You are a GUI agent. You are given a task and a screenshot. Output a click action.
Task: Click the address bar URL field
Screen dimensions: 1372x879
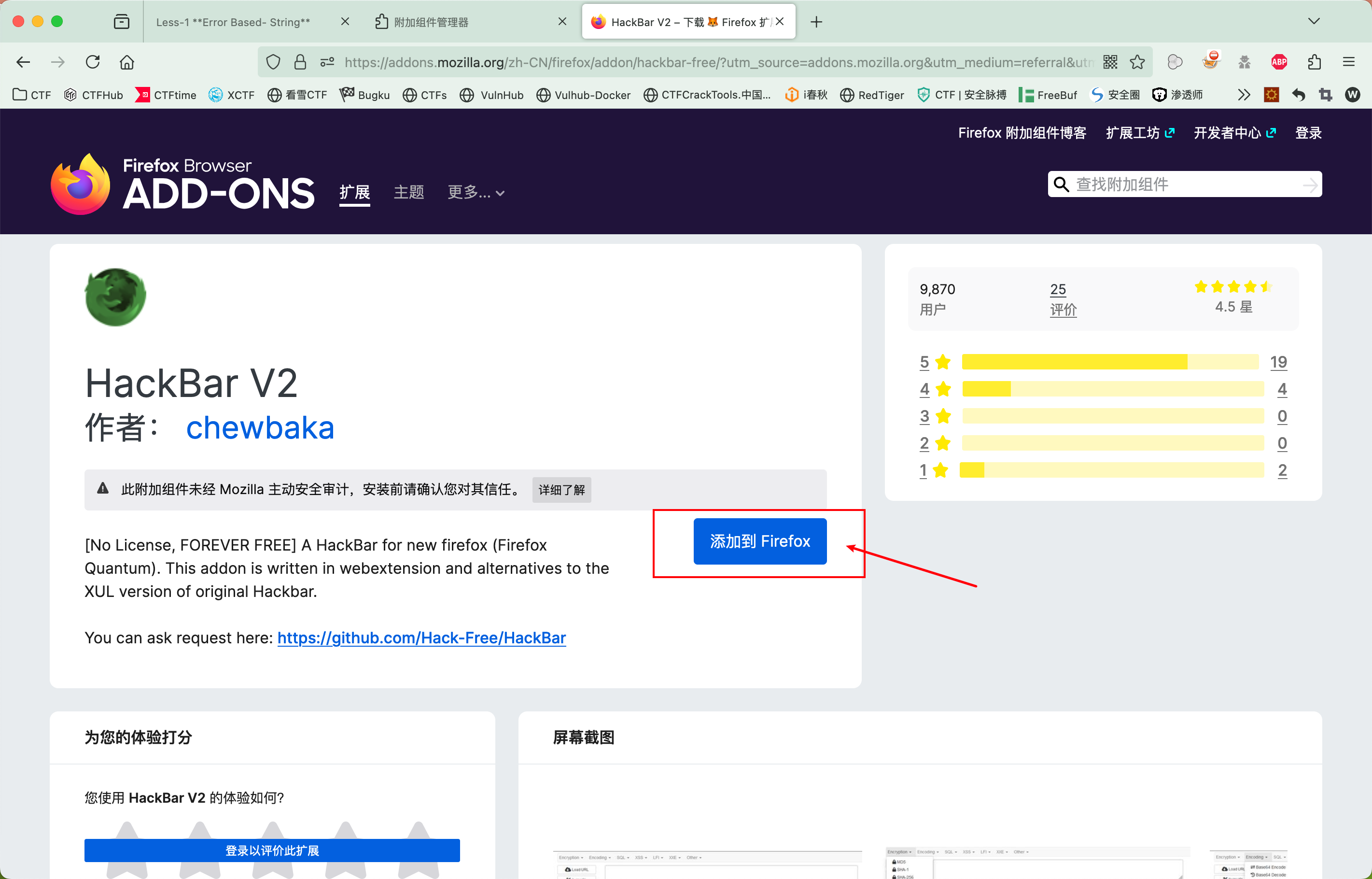click(x=719, y=62)
